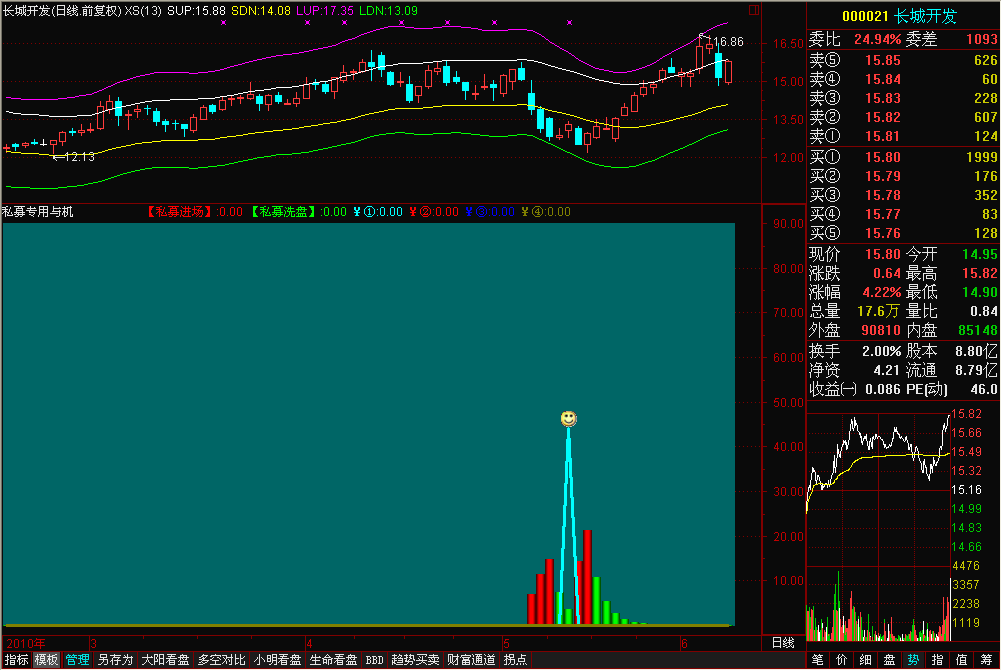Screen dimensions: 1002x671
Task: Click the 换手 value 2.00%
Action: click(x=882, y=351)
